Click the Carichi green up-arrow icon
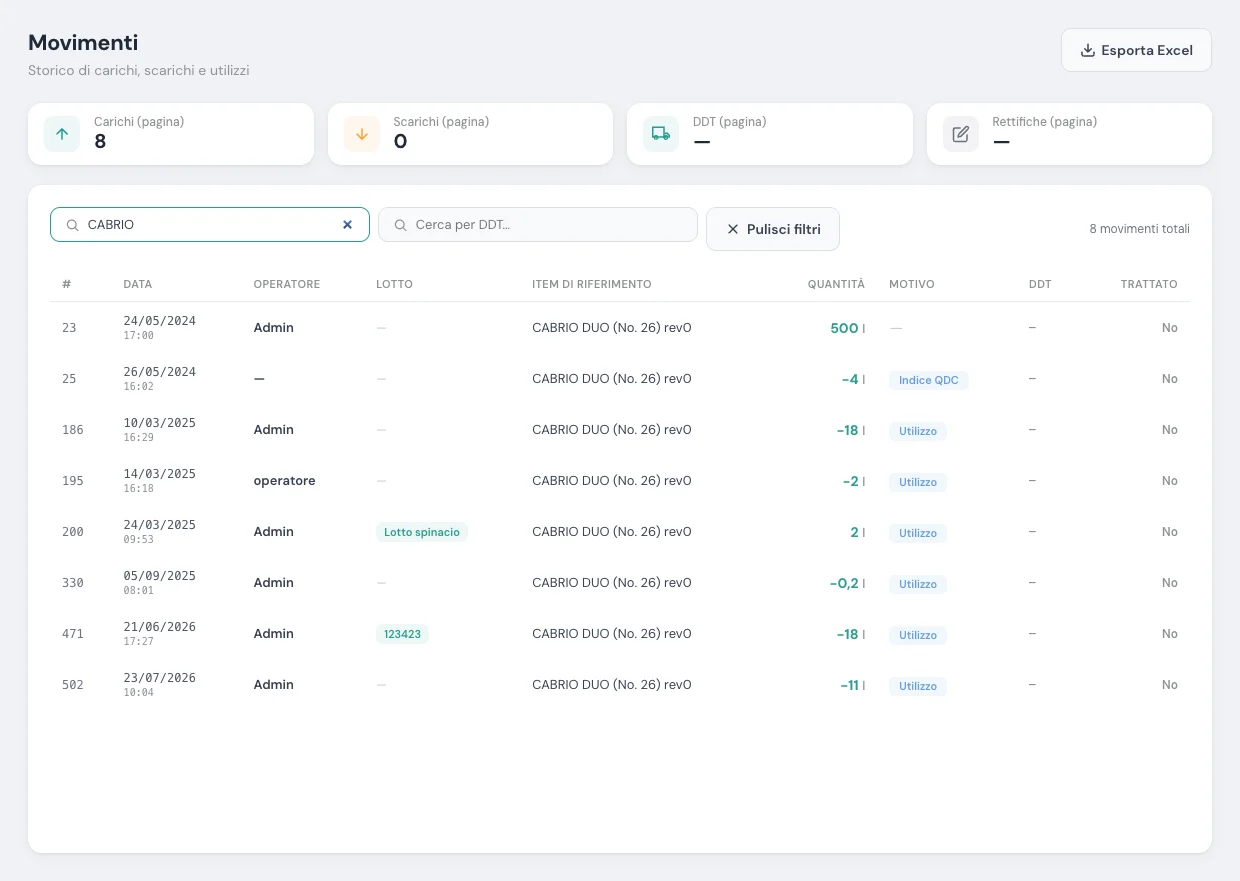This screenshot has width=1240, height=881. [x=62, y=134]
